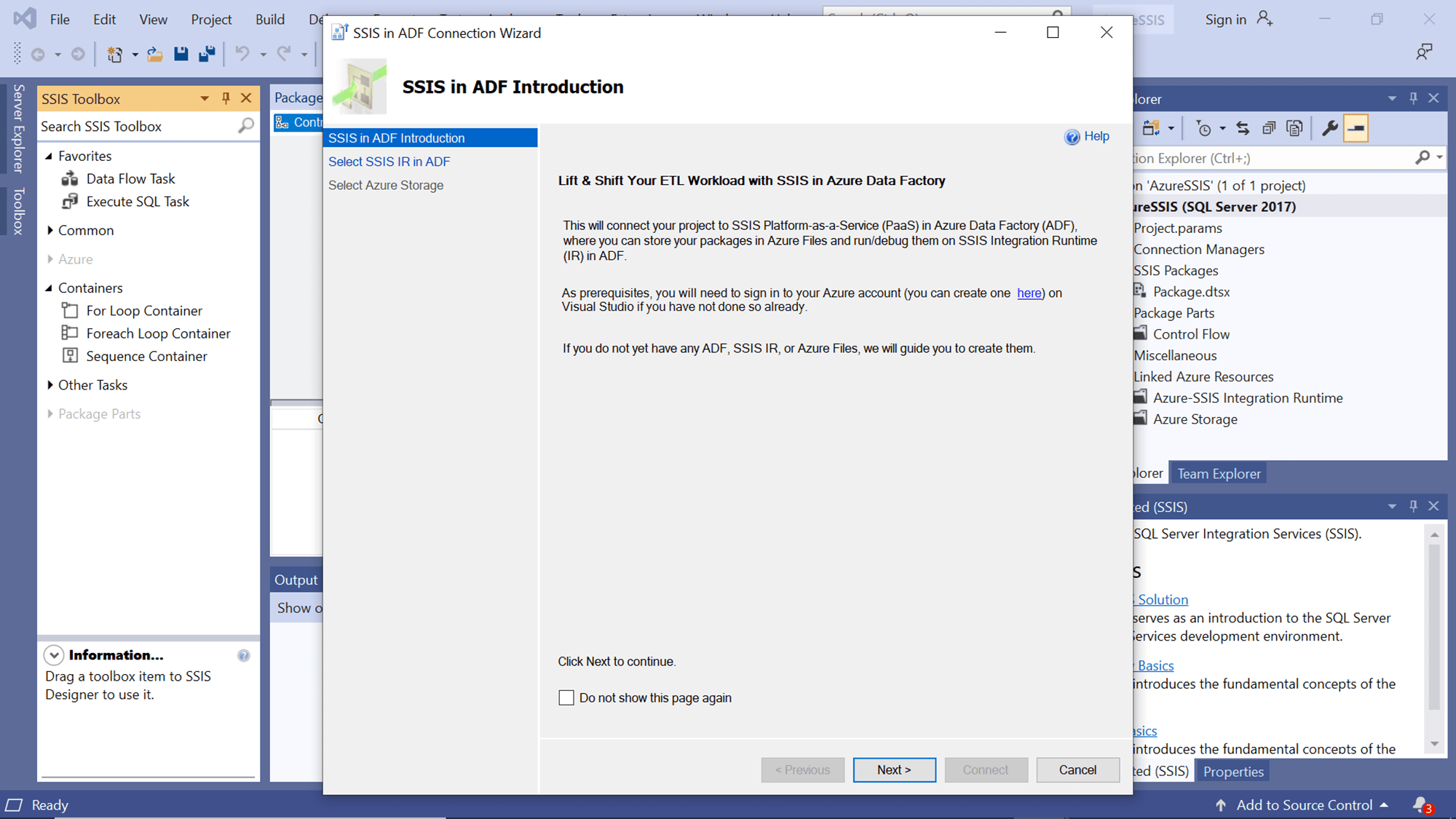Select the Execute SQL Task item
This screenshot has width=1456, height=819.
137,201
